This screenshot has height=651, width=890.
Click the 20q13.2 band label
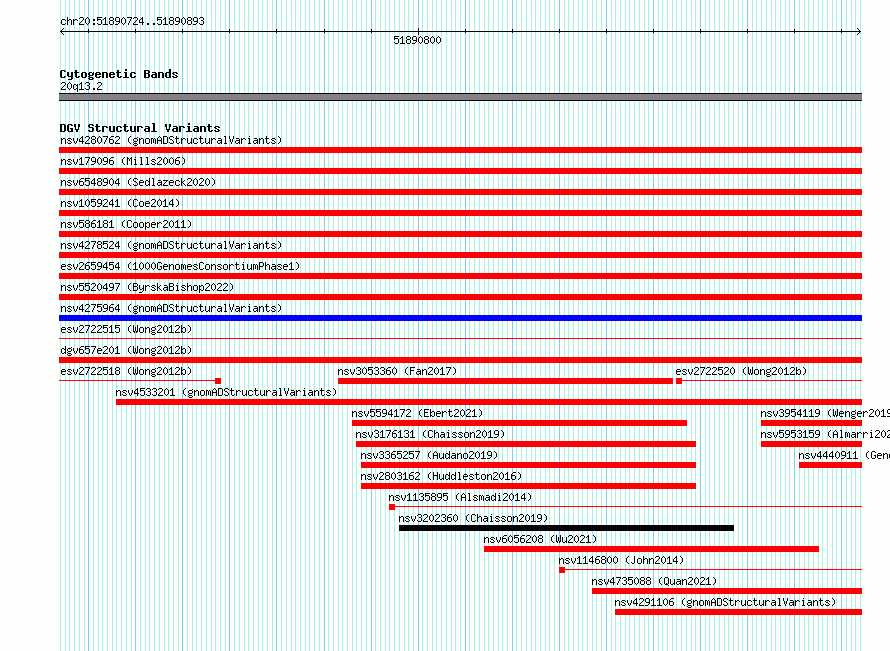click(81, 86)
